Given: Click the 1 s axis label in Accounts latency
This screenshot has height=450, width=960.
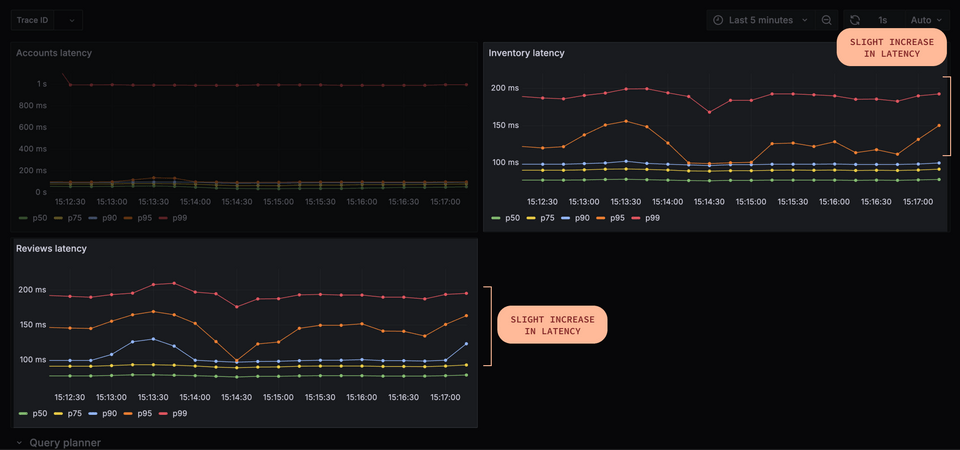Looking at the screenshot, I should pos(42,84).
